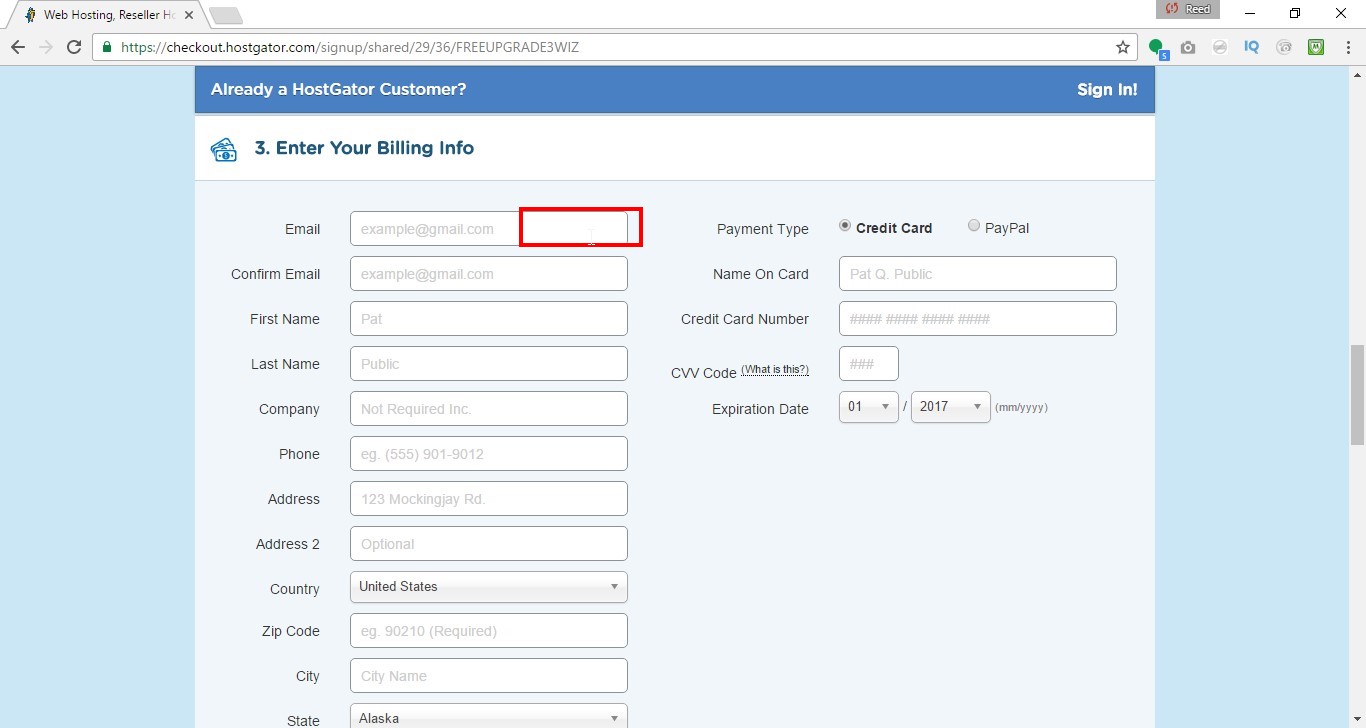Screen dimensions: 1366x728
Task: Click the Phone number field
Action: pyautogui.click(x=489, y=454)
